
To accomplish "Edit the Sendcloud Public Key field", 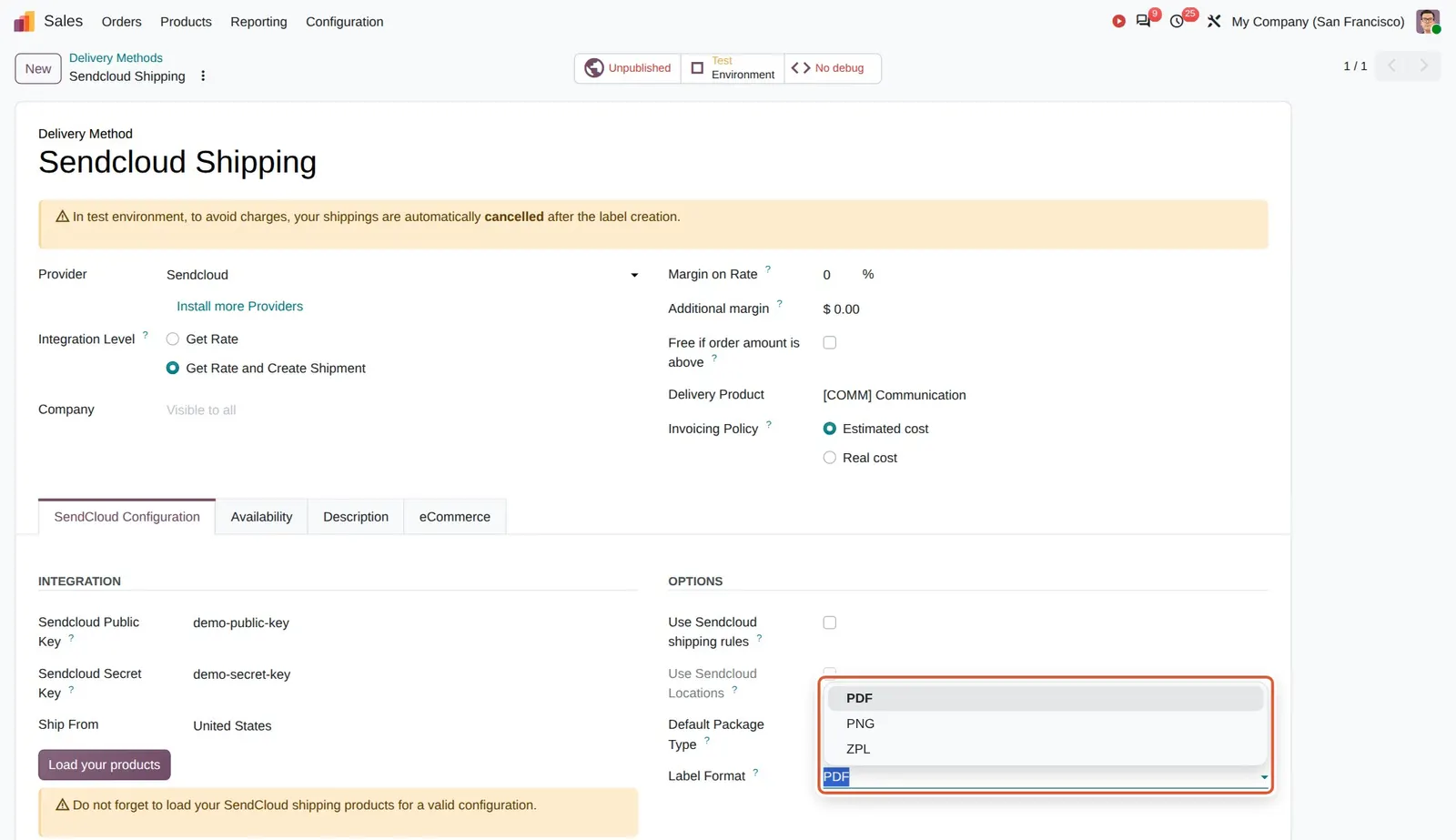I will [415, 623].
